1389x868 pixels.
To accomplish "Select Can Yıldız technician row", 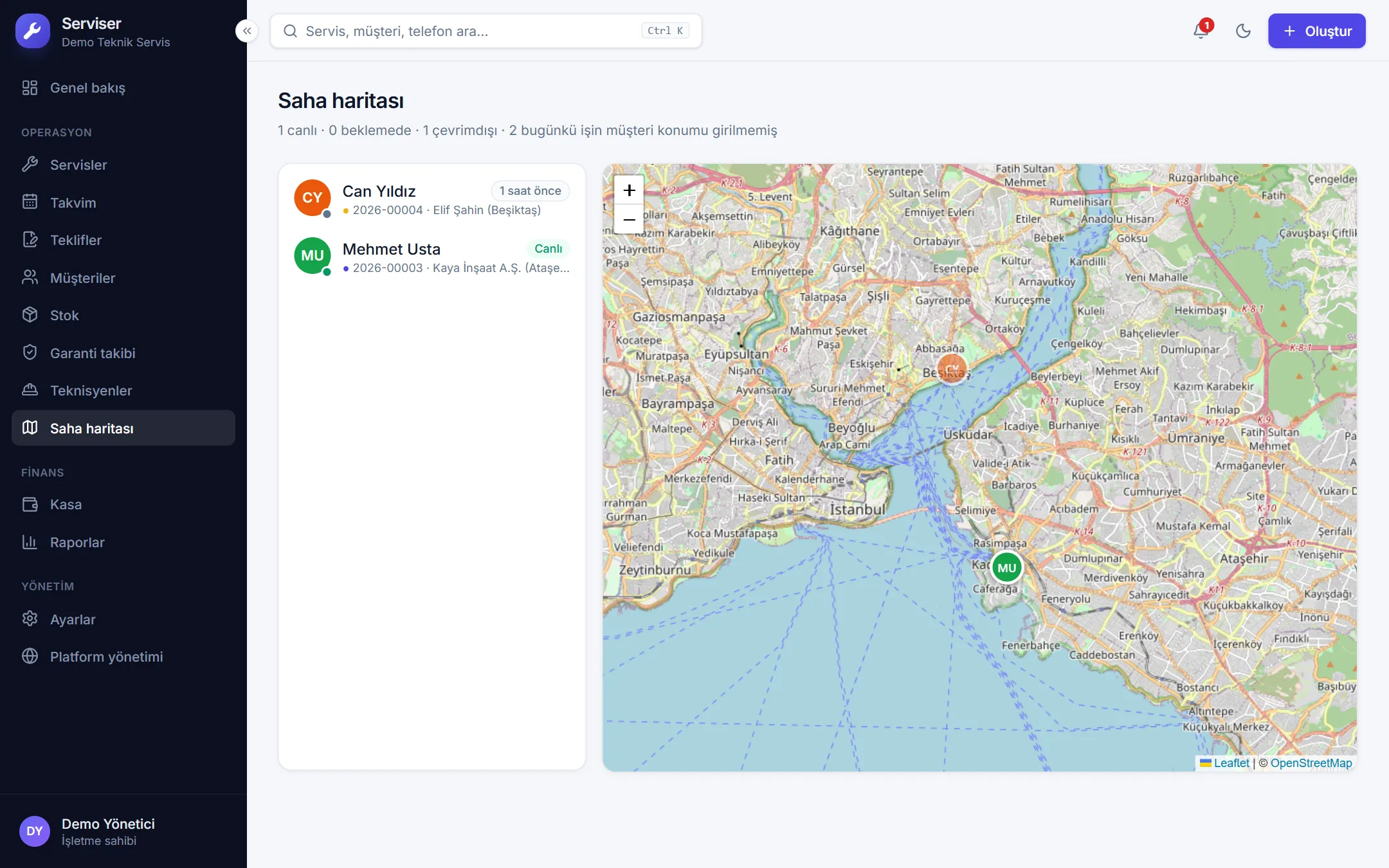I will [x=431, y=199].
